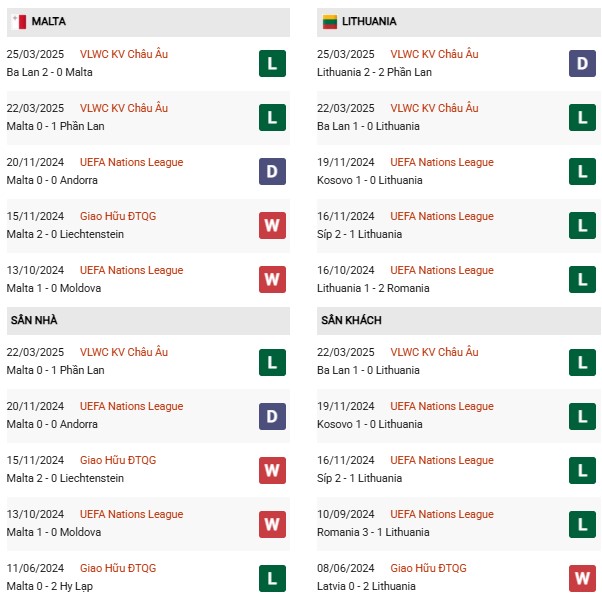Click the MALTA team header

tap(148, 22)
